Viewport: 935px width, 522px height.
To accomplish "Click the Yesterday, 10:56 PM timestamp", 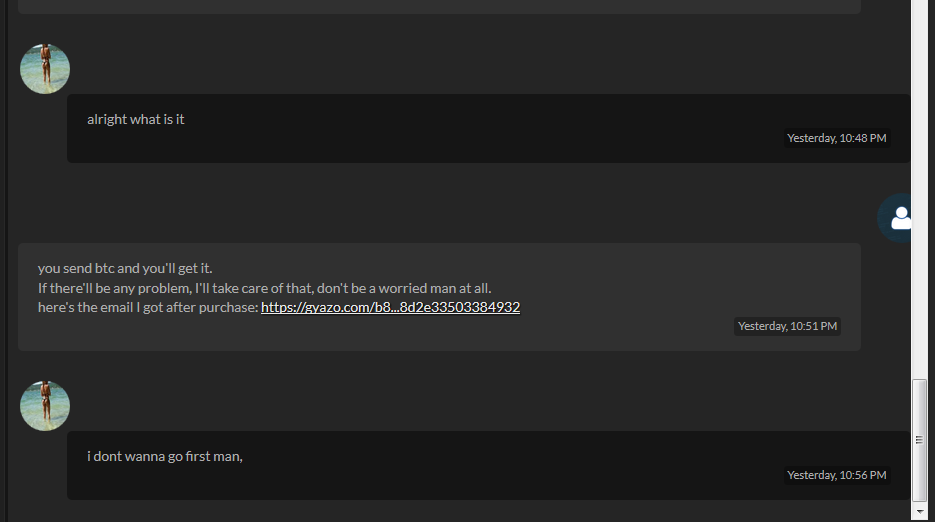I will (x=837, y=475).
